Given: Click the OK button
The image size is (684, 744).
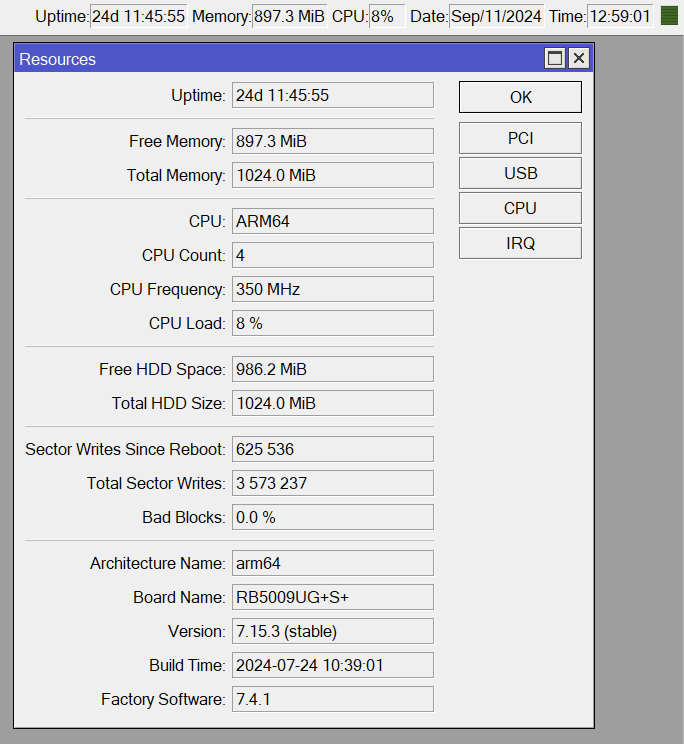Looking at the screenshot, I should [520, 97].
